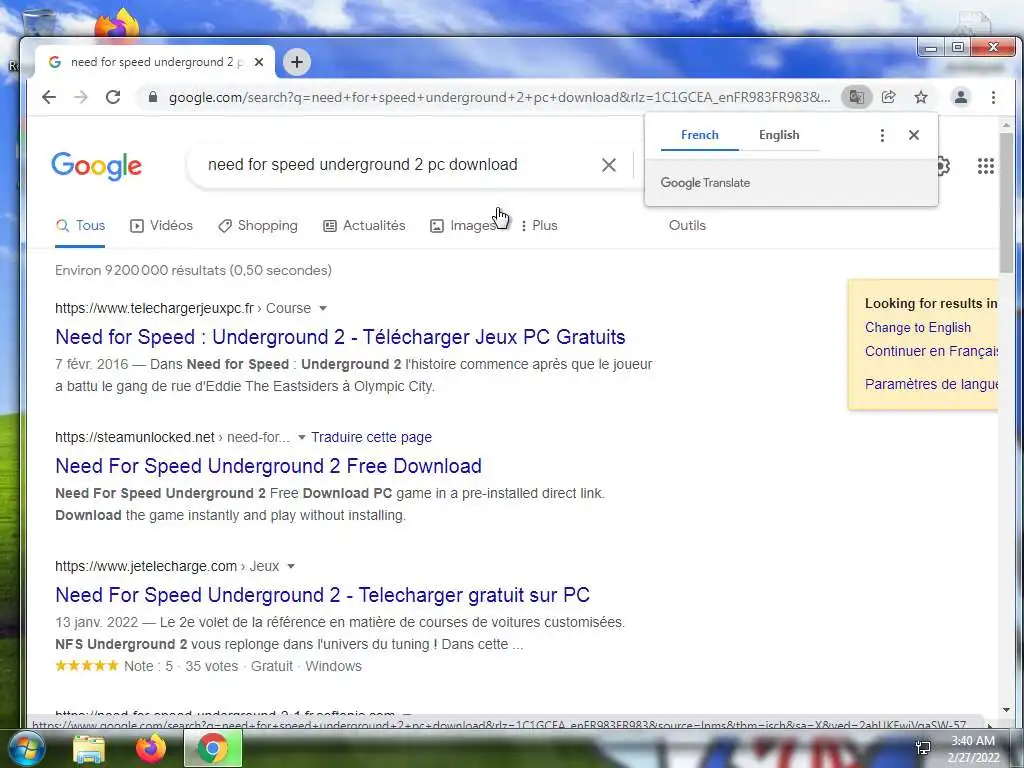Image resolution: width=1024 pixels, height=768 pixels.
Task: Click the https://steamunlocked.net breadcrumb
Action: click(135, 438)
